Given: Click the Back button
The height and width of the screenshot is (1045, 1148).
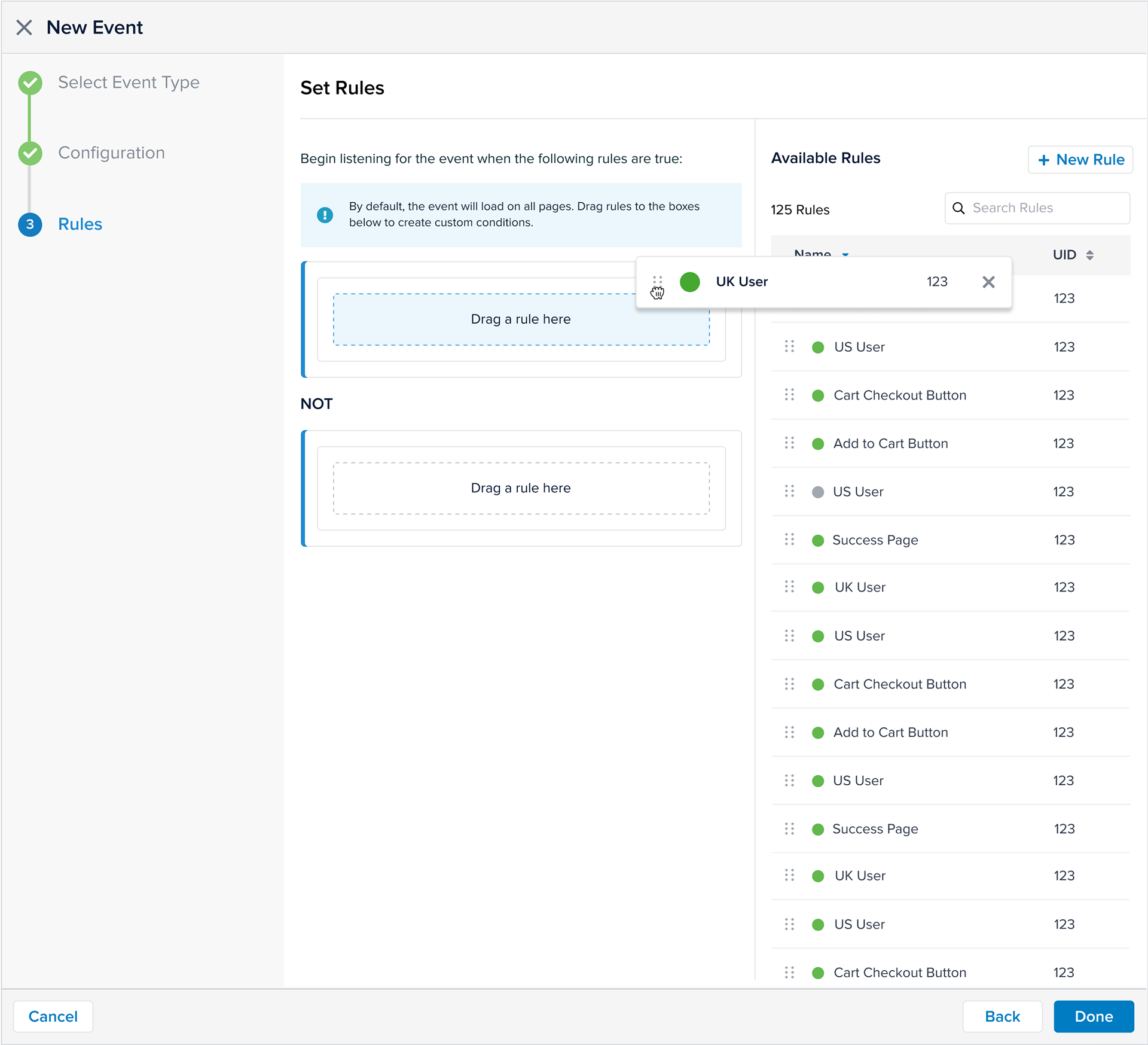Looking at the screenshot, I should click(1003, 1017).
